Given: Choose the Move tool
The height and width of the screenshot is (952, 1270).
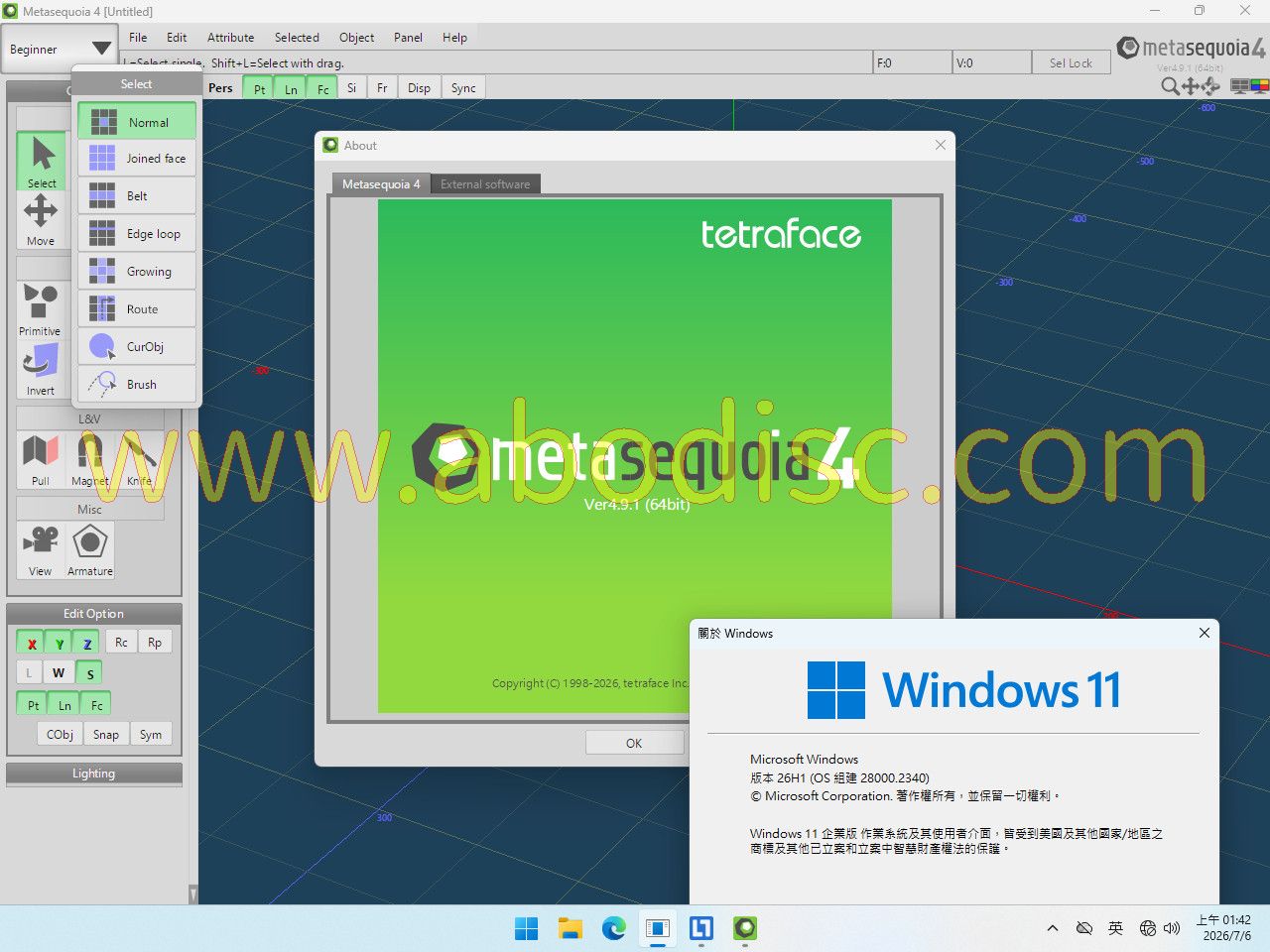Looking at the screenshot, I should click(41, 219).
